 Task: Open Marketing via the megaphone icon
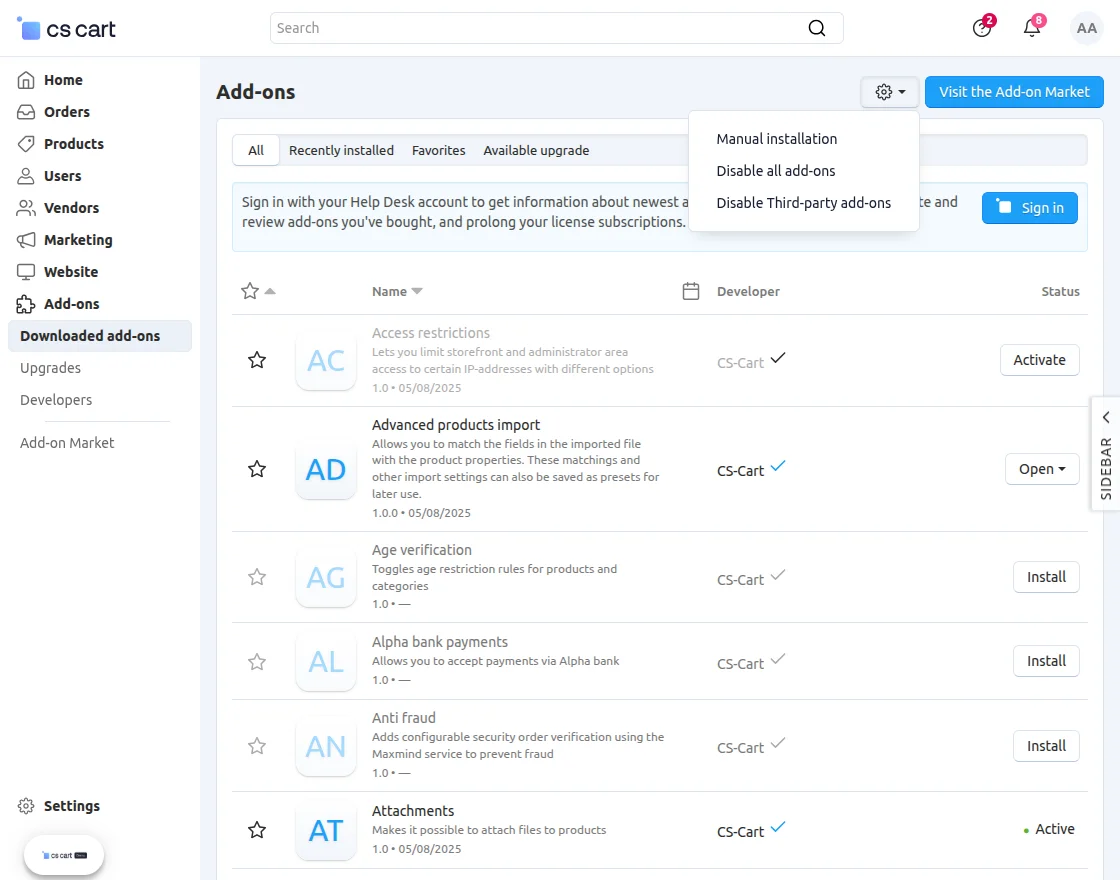tap(27, 239)
